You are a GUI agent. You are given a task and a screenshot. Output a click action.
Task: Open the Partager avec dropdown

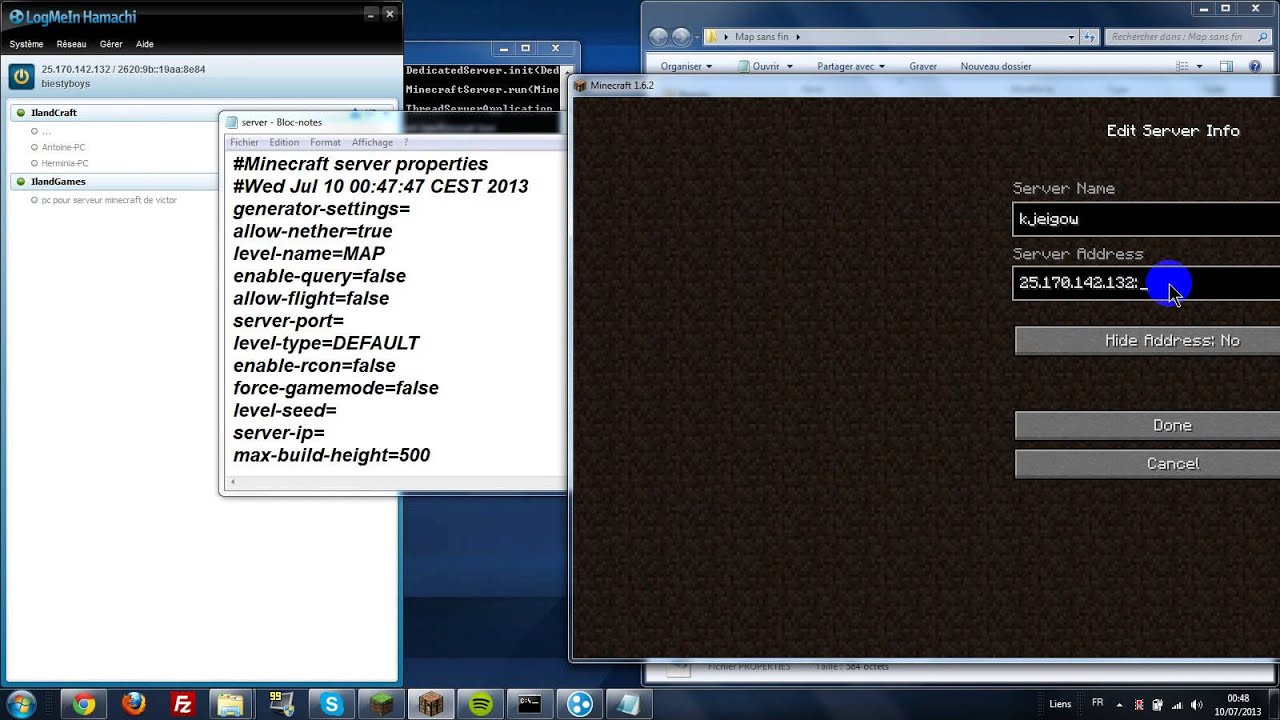(851, 67)
